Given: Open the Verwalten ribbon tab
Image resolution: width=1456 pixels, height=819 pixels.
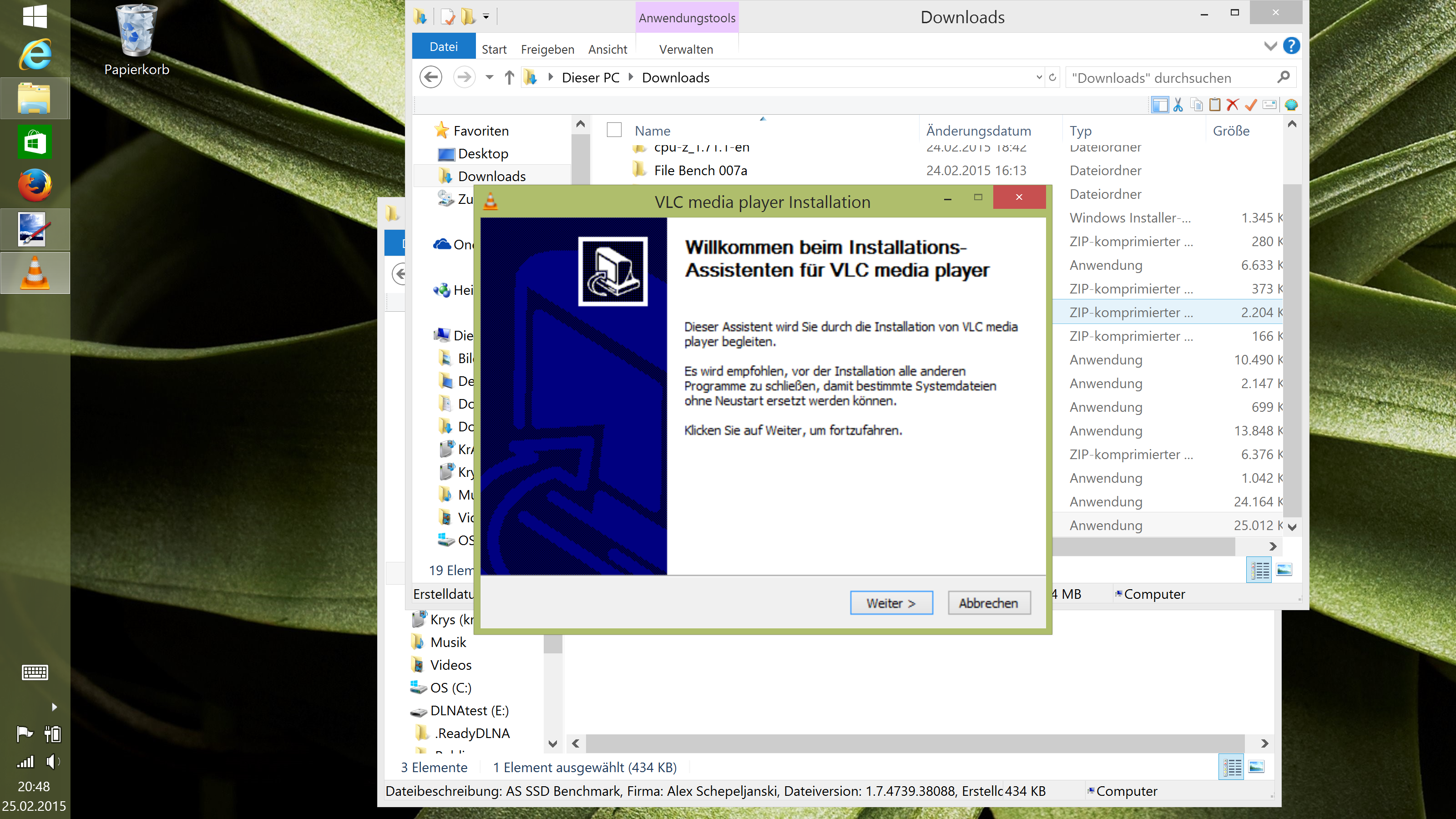Looking at the screenshot, I should [x=686, y=49].
